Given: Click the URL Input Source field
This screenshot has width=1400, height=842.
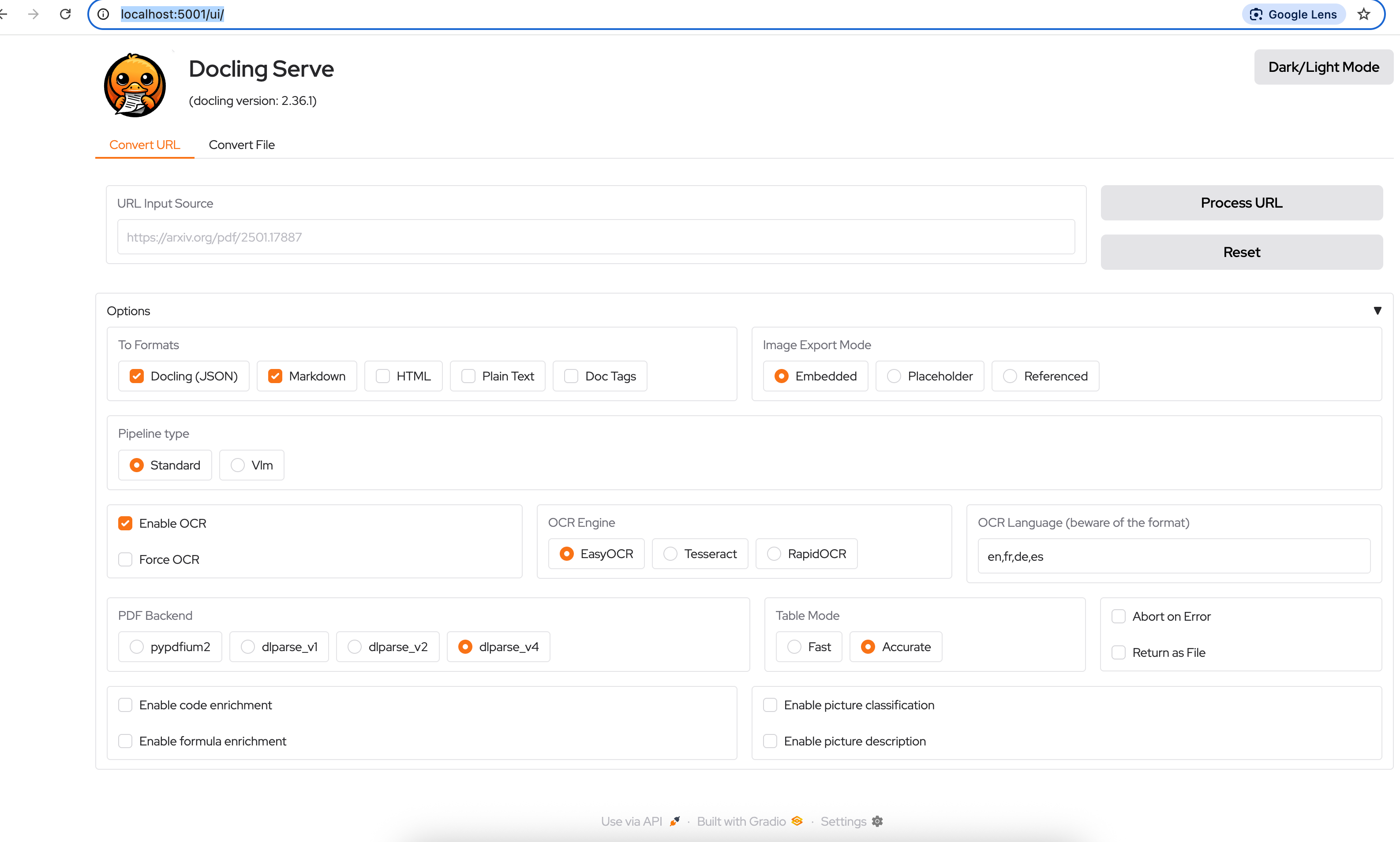Looking at the screenshot, I should click(x=596, y=237).
